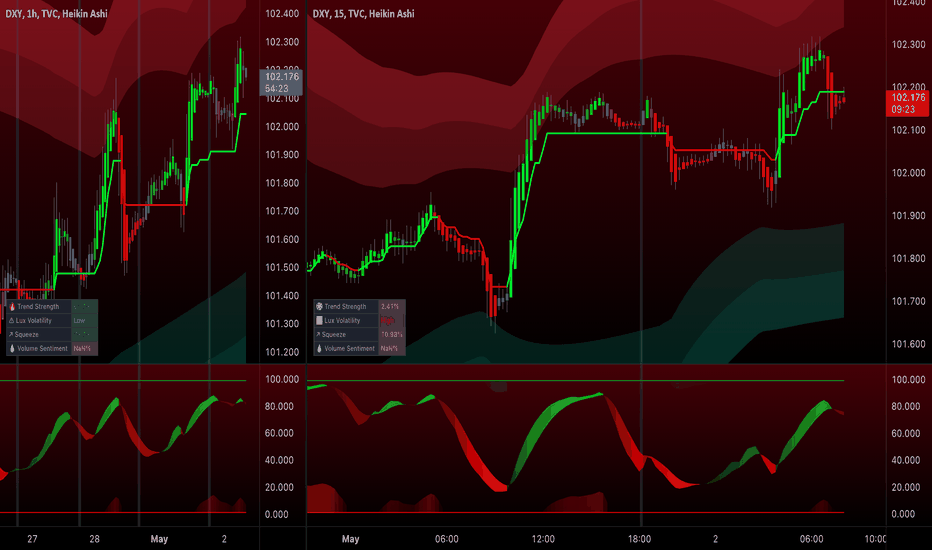Click the 'May' label on the 1h time axis
The width and height of the screenshot is (932, 550).
159,539
